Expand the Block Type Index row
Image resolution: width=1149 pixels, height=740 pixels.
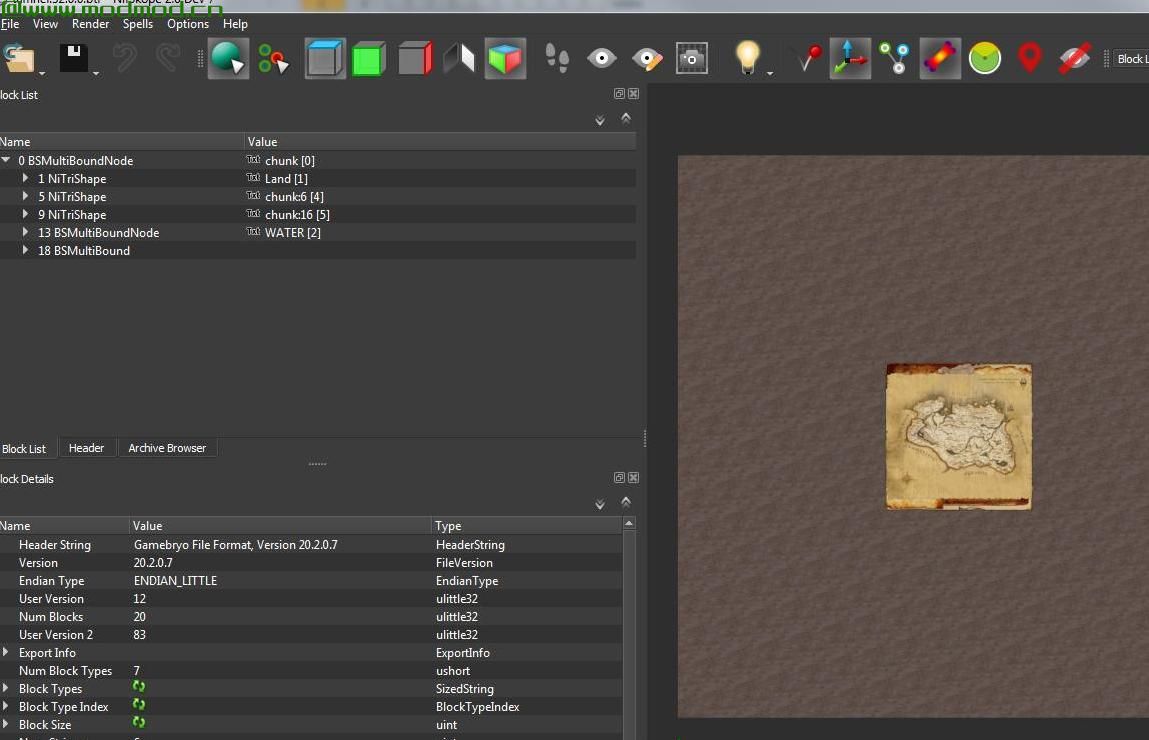pos(6,706)
